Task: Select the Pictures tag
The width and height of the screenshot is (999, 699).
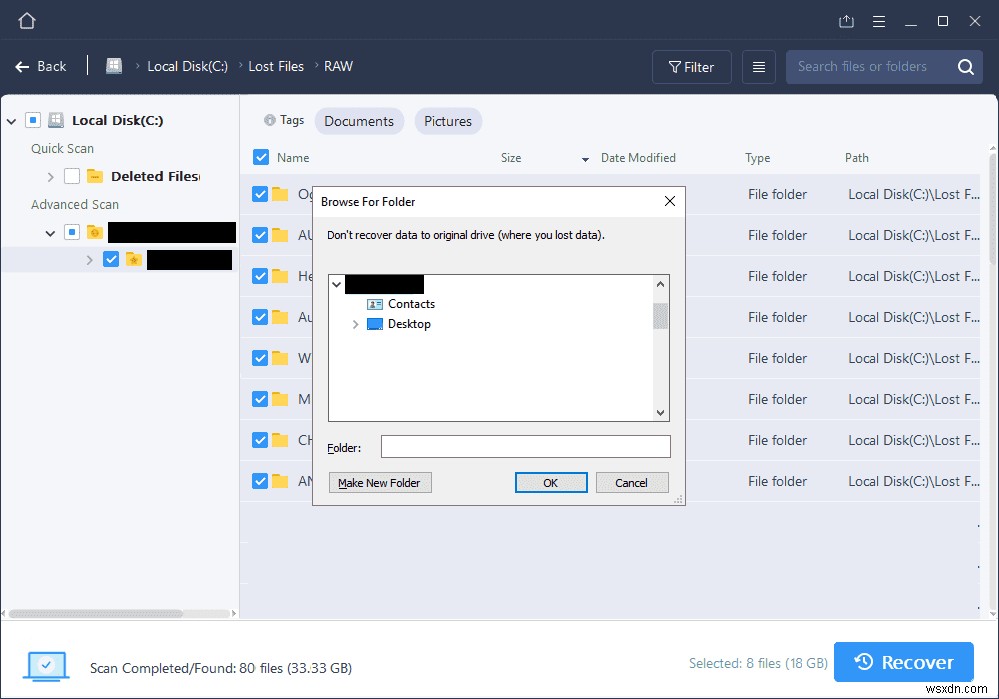Action: tap(448, 121)
